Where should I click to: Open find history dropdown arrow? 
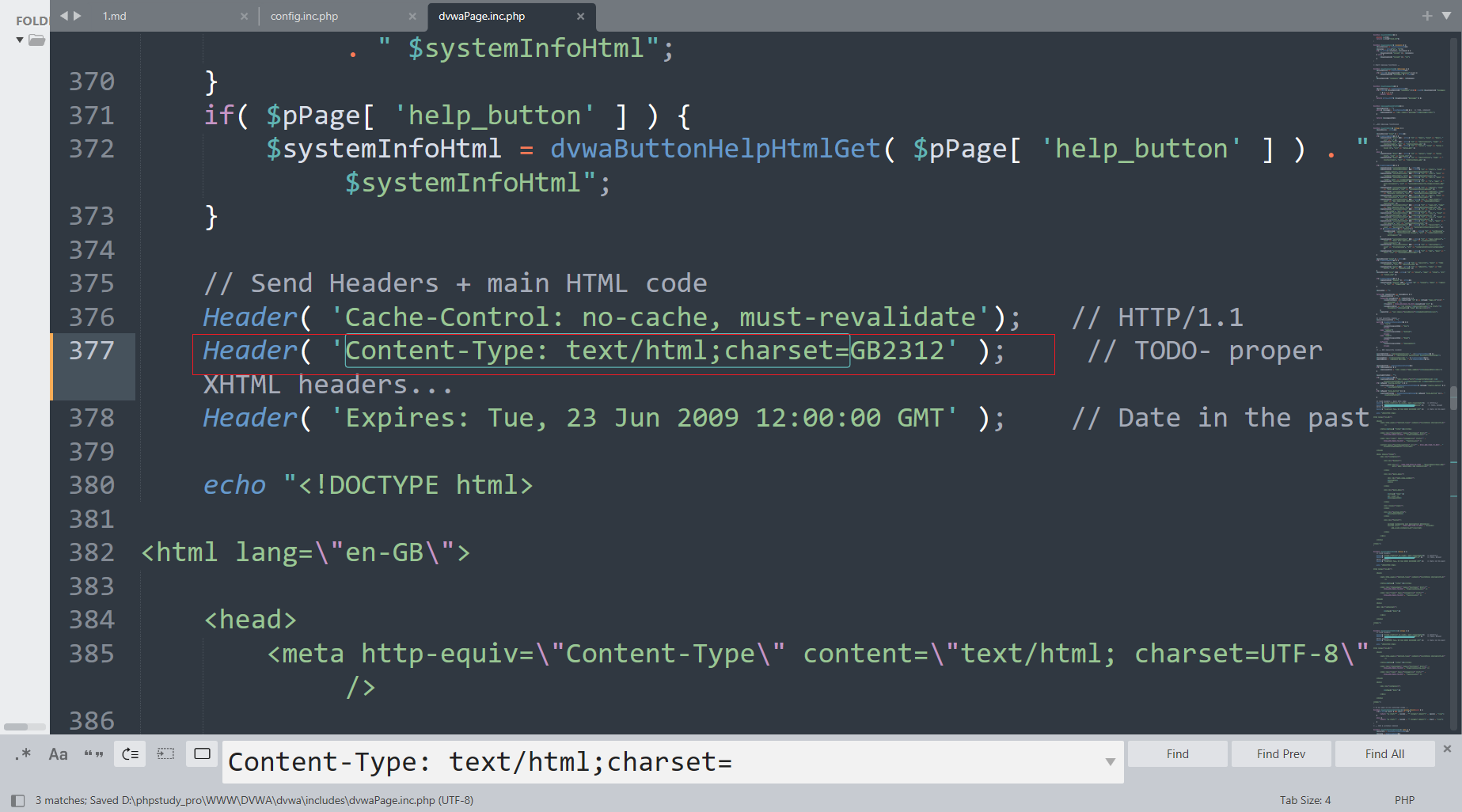click(x=1110, y=762)
